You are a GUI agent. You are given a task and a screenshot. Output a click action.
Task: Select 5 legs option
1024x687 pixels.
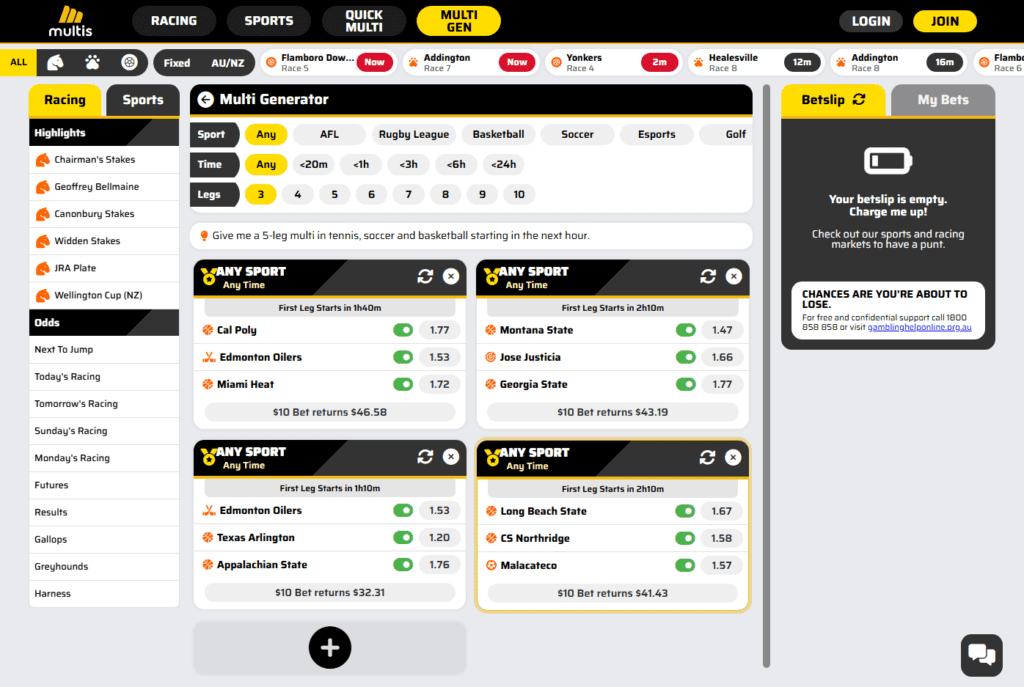[334, 195]
